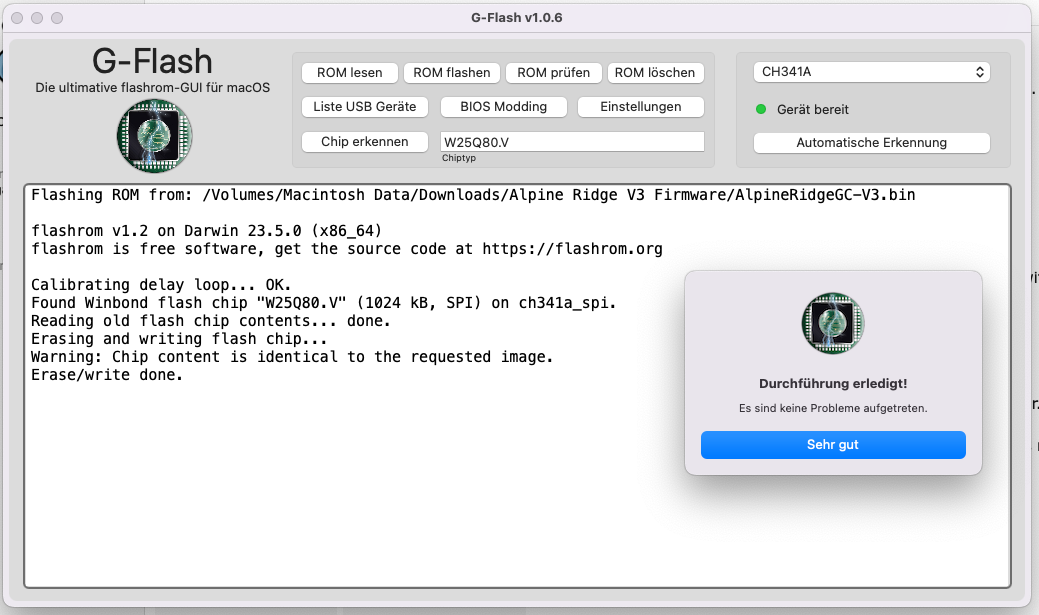Click the ROM lesen button
The height and width of the screenshot is (615, 1039).
click(x=349, y=73)
